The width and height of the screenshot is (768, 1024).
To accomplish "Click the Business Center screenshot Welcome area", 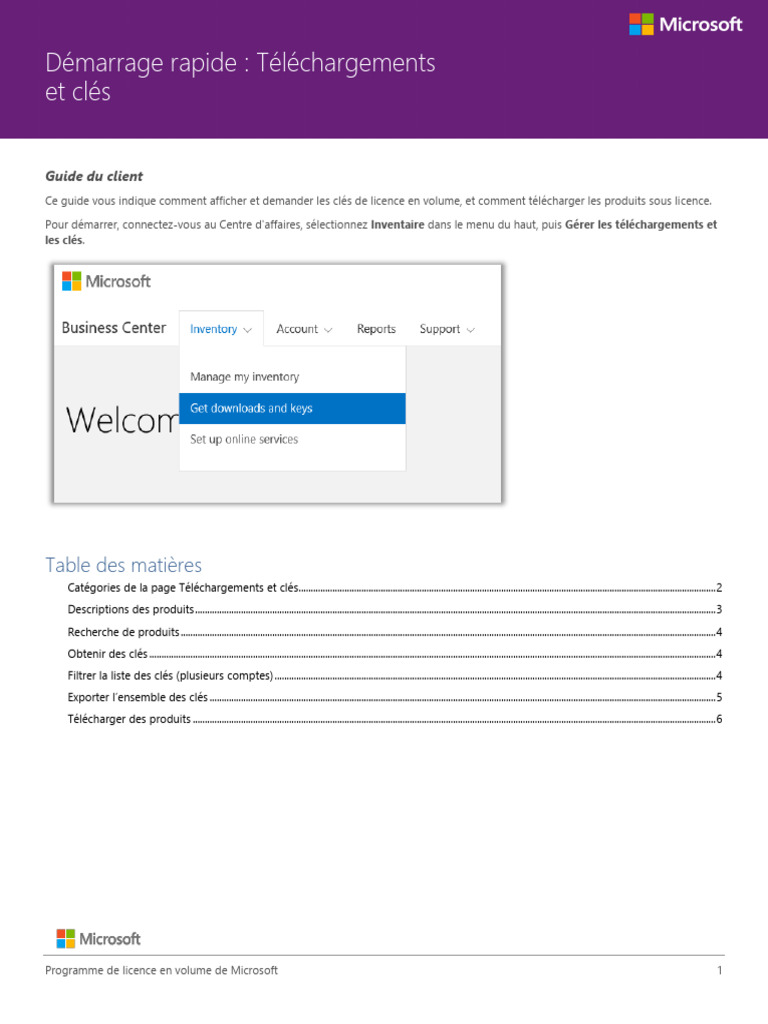I will (x=121, y=420).
